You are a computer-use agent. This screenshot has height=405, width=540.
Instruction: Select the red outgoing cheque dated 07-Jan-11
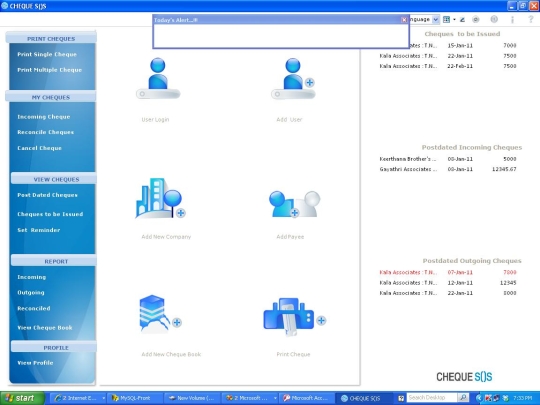(448, 272)
